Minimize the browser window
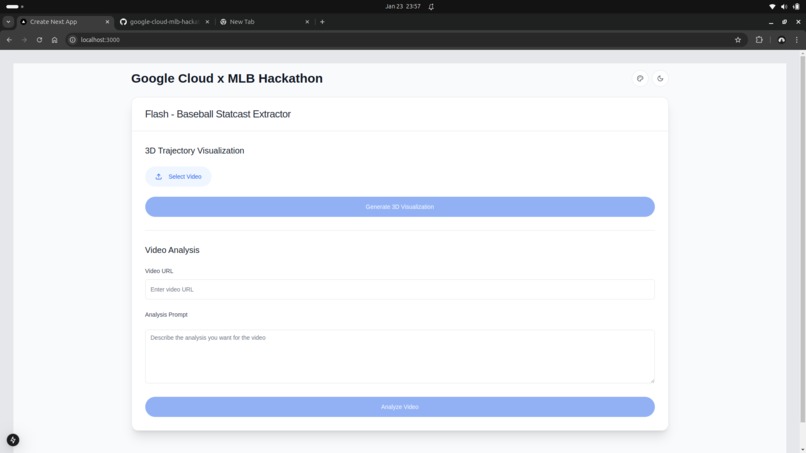The height and width of the screenshot is (453, 806). tap(771, 22)
